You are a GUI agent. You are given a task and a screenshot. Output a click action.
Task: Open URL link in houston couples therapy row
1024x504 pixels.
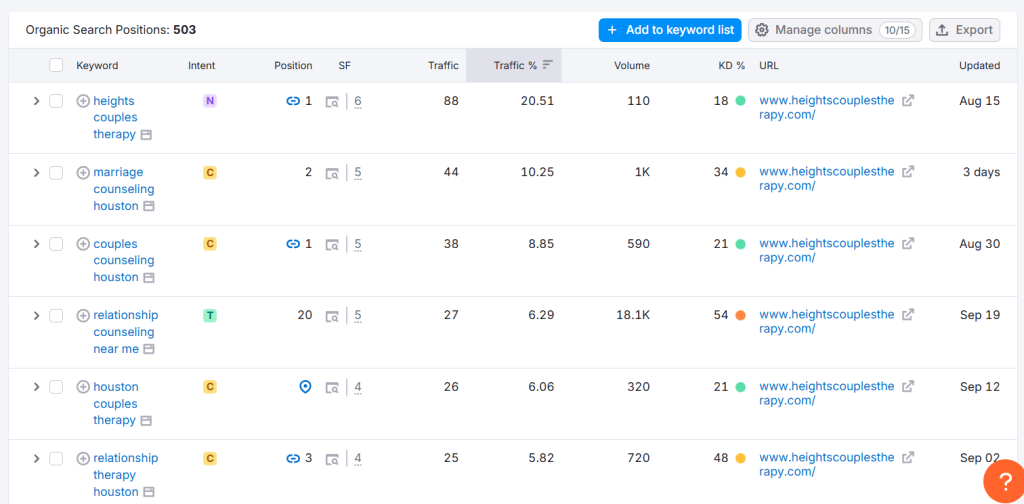(x=827, y=394)
